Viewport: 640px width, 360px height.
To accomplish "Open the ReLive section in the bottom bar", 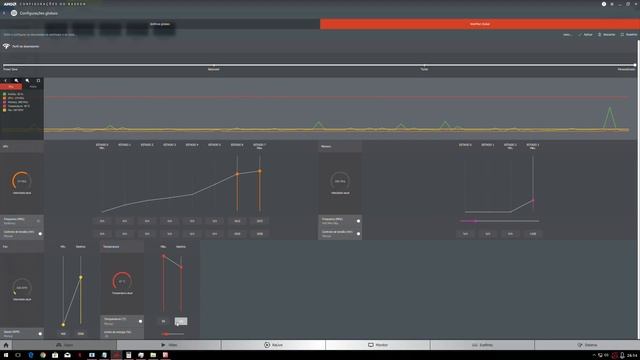I will click(273, 345).
